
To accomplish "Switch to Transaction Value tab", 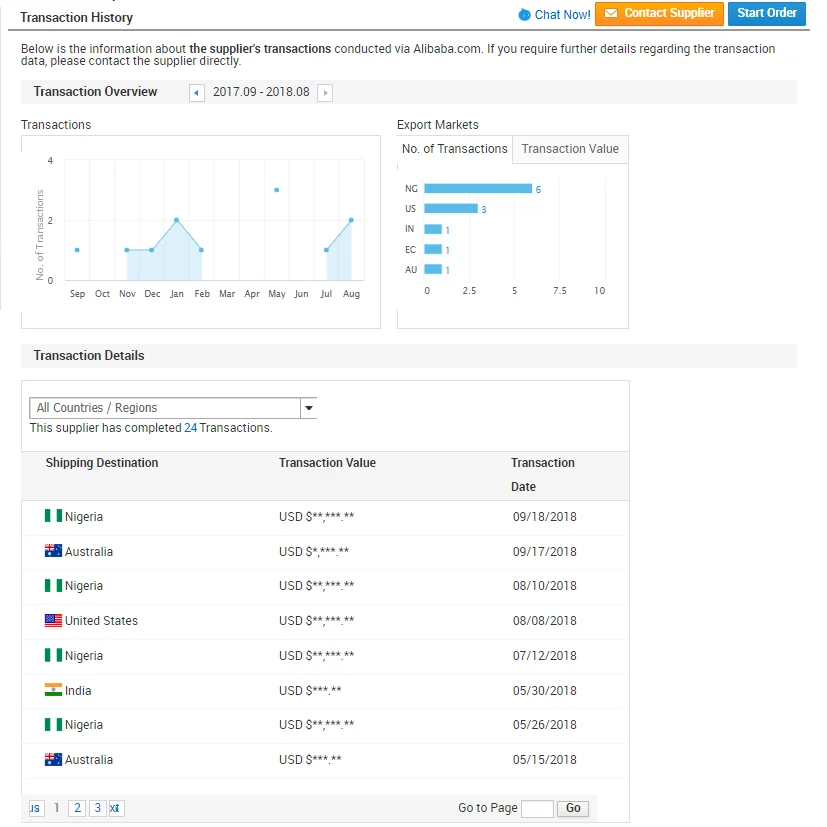I will pos(570,149).
